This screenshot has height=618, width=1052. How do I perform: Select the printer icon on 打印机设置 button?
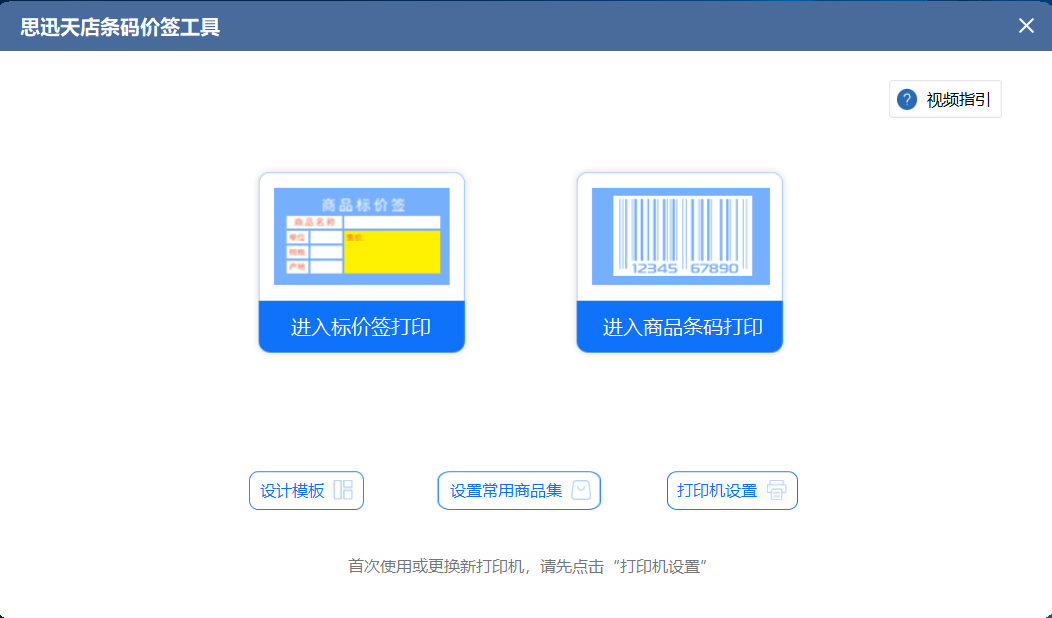(777, 490)
